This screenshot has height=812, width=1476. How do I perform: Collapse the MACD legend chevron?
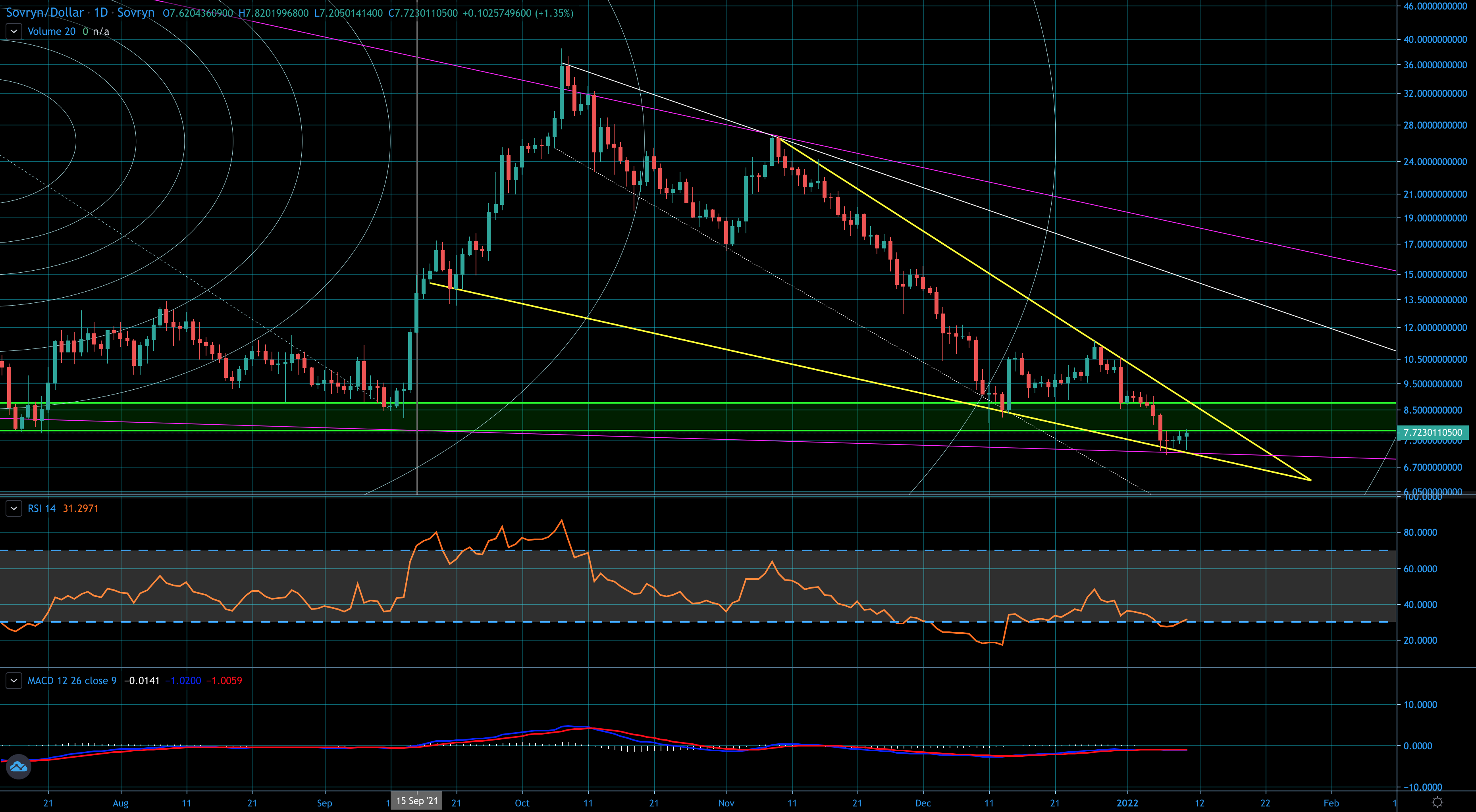(x=14, y=681)
